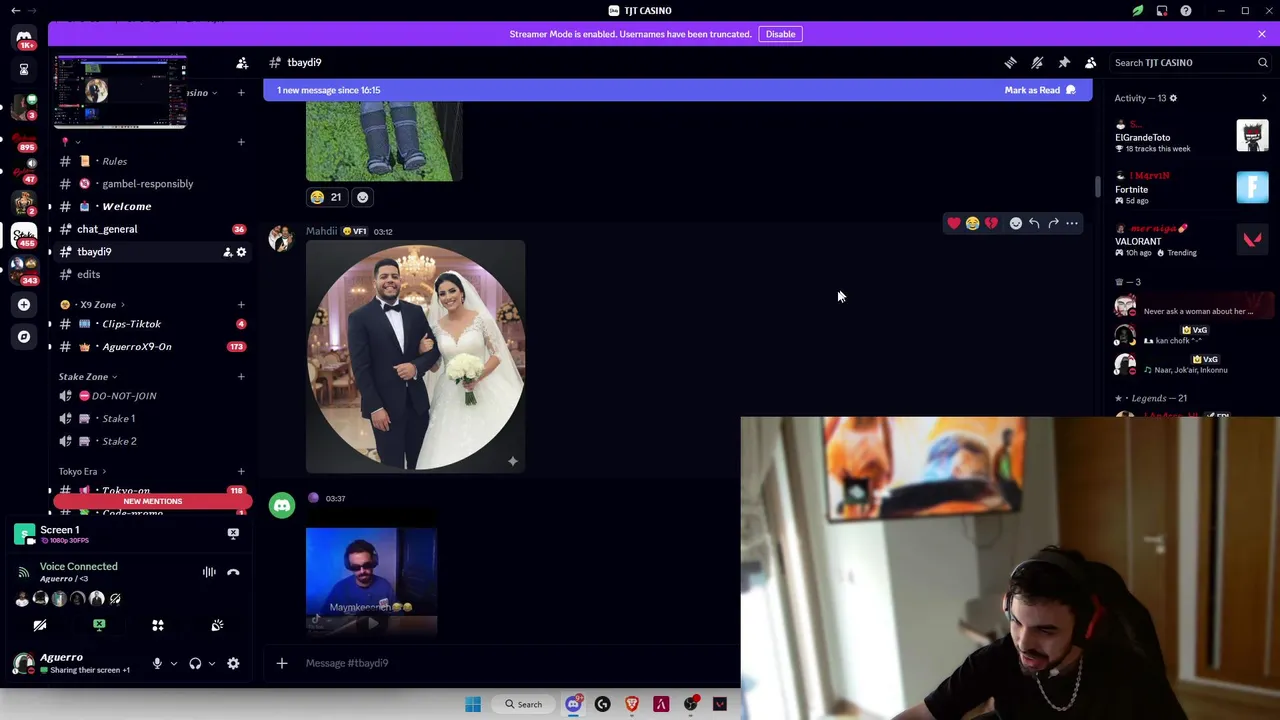Image resolution: width=1280 pixels, height=720 pixels.
Task: Click the search magnifier icon
Action: click(1262, 62)
